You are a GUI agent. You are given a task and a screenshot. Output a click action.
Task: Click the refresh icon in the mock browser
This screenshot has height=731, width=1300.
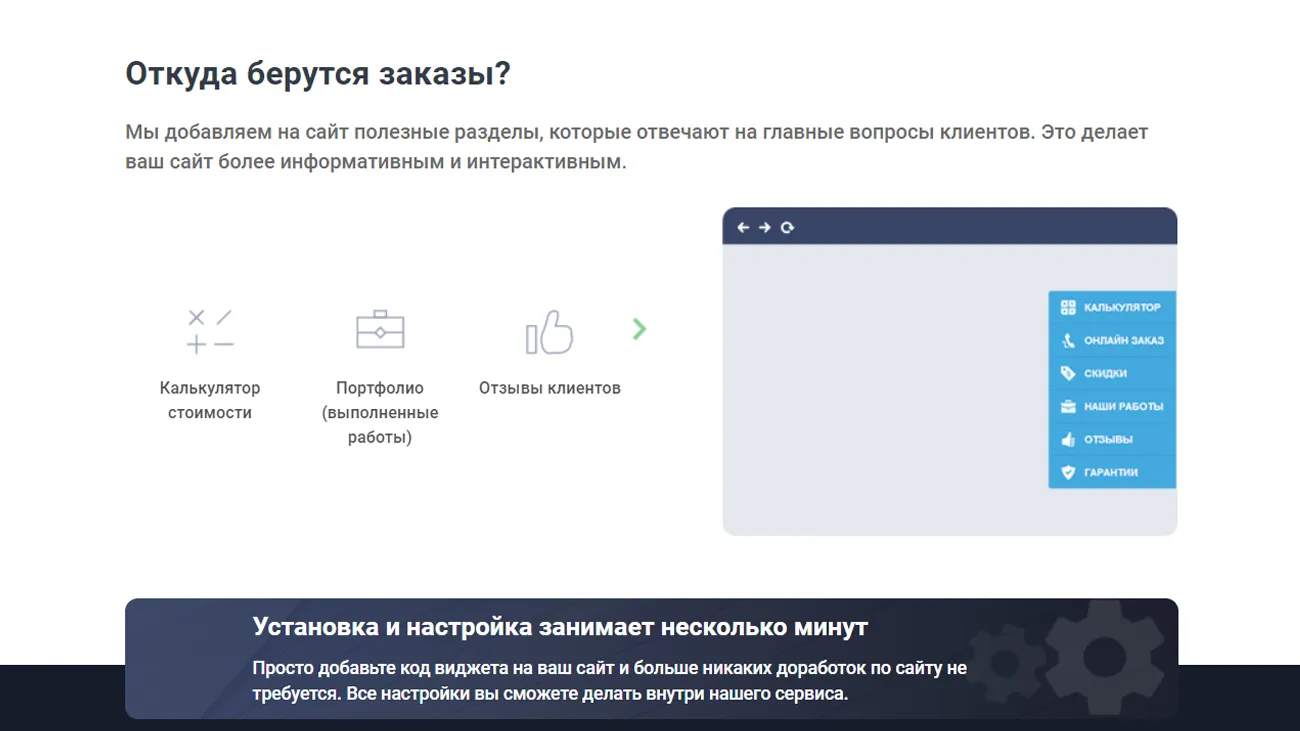(787, 228)
